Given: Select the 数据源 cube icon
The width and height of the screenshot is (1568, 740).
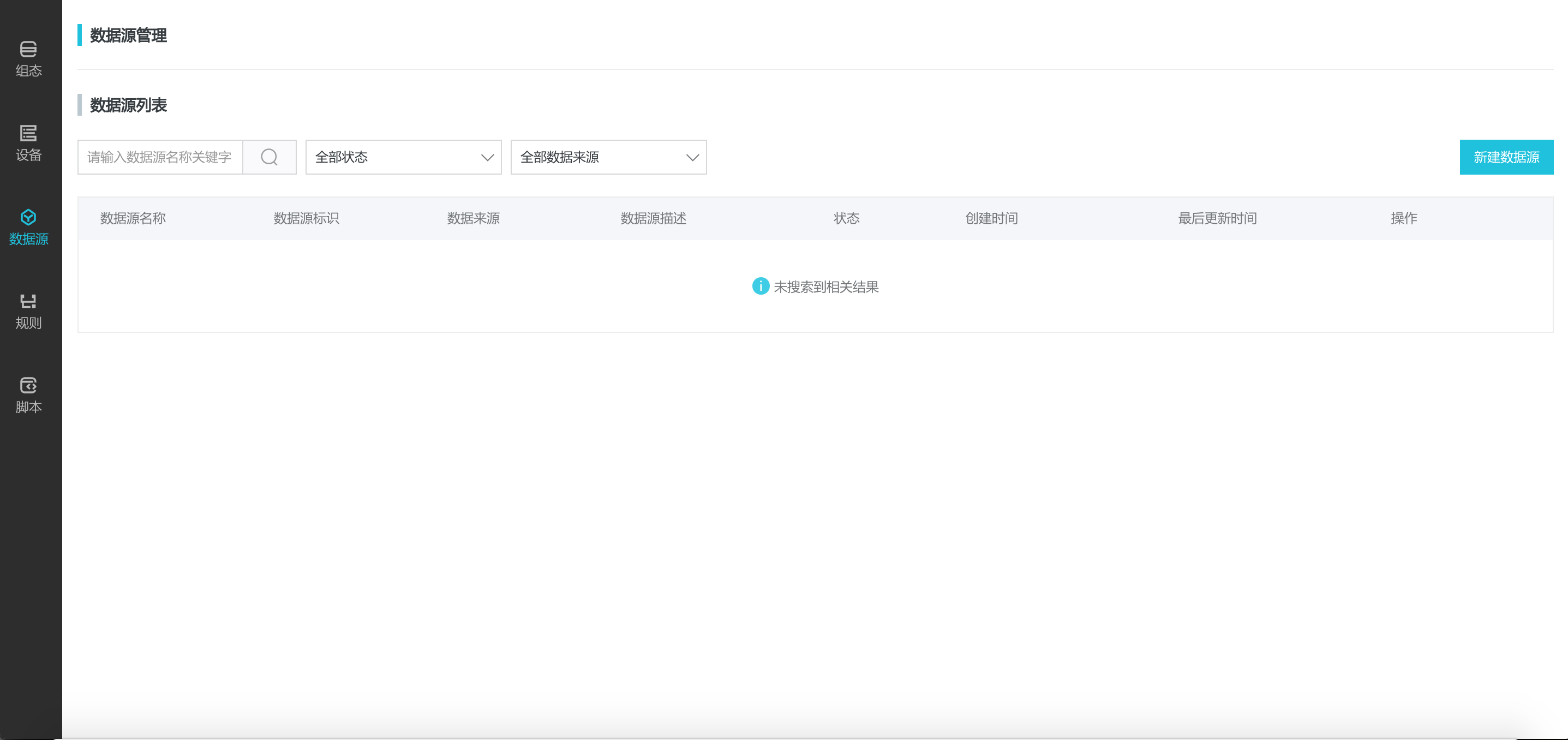Looking at the screenshot, I should [28, 217].
